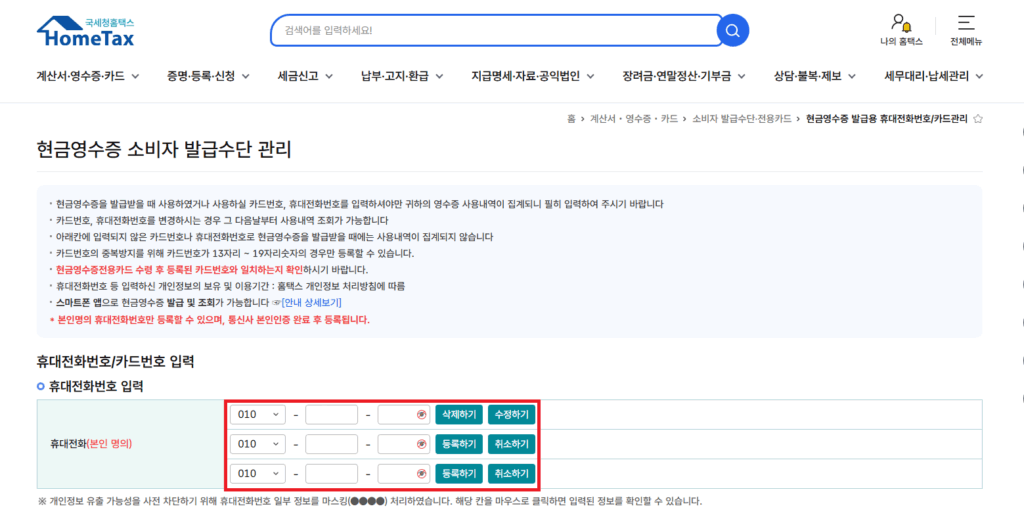
Task: Click the favorites star beside the breadcrumb
Action: pos(978,119)
